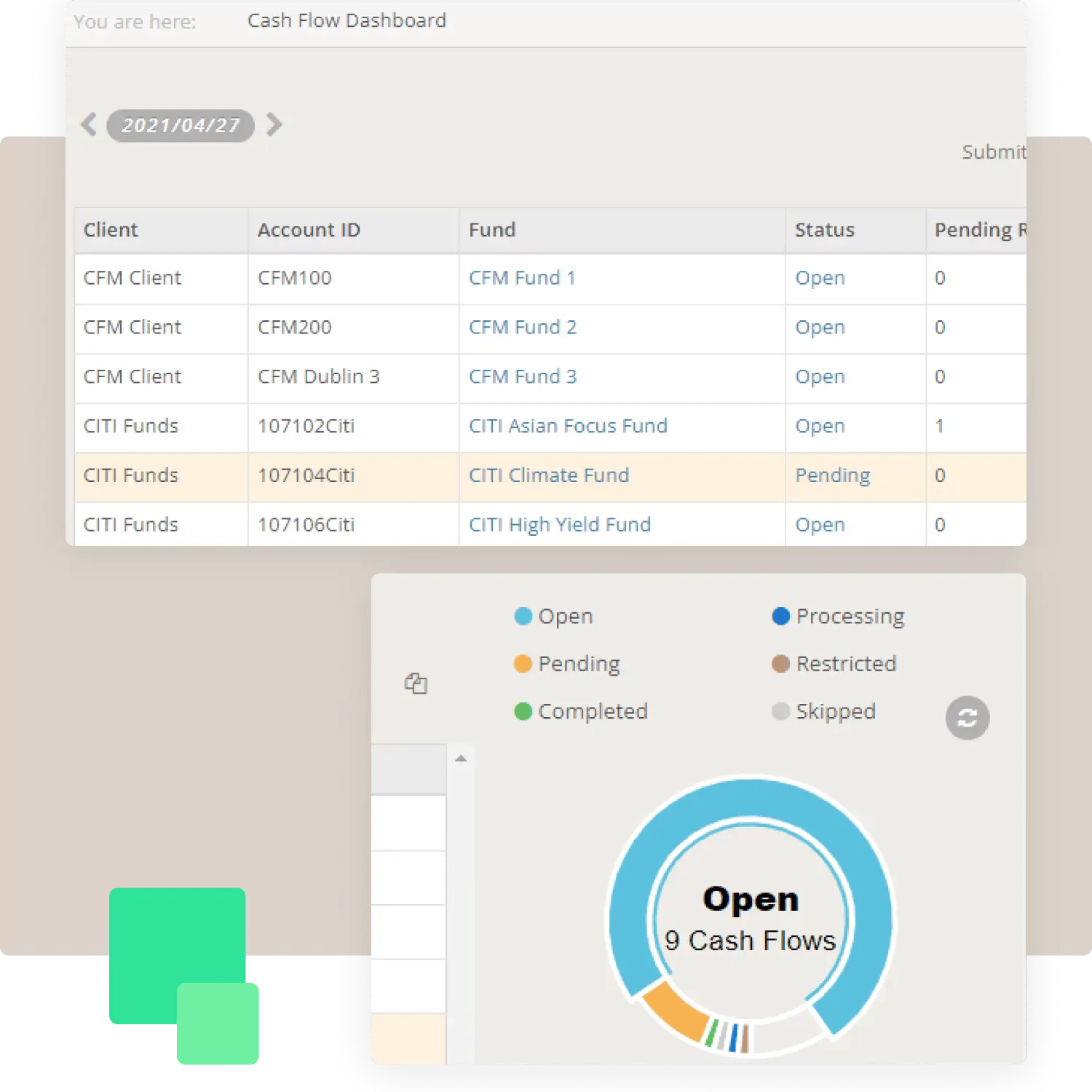Toggle the Skipped legend item

click(x=823, y=711)
